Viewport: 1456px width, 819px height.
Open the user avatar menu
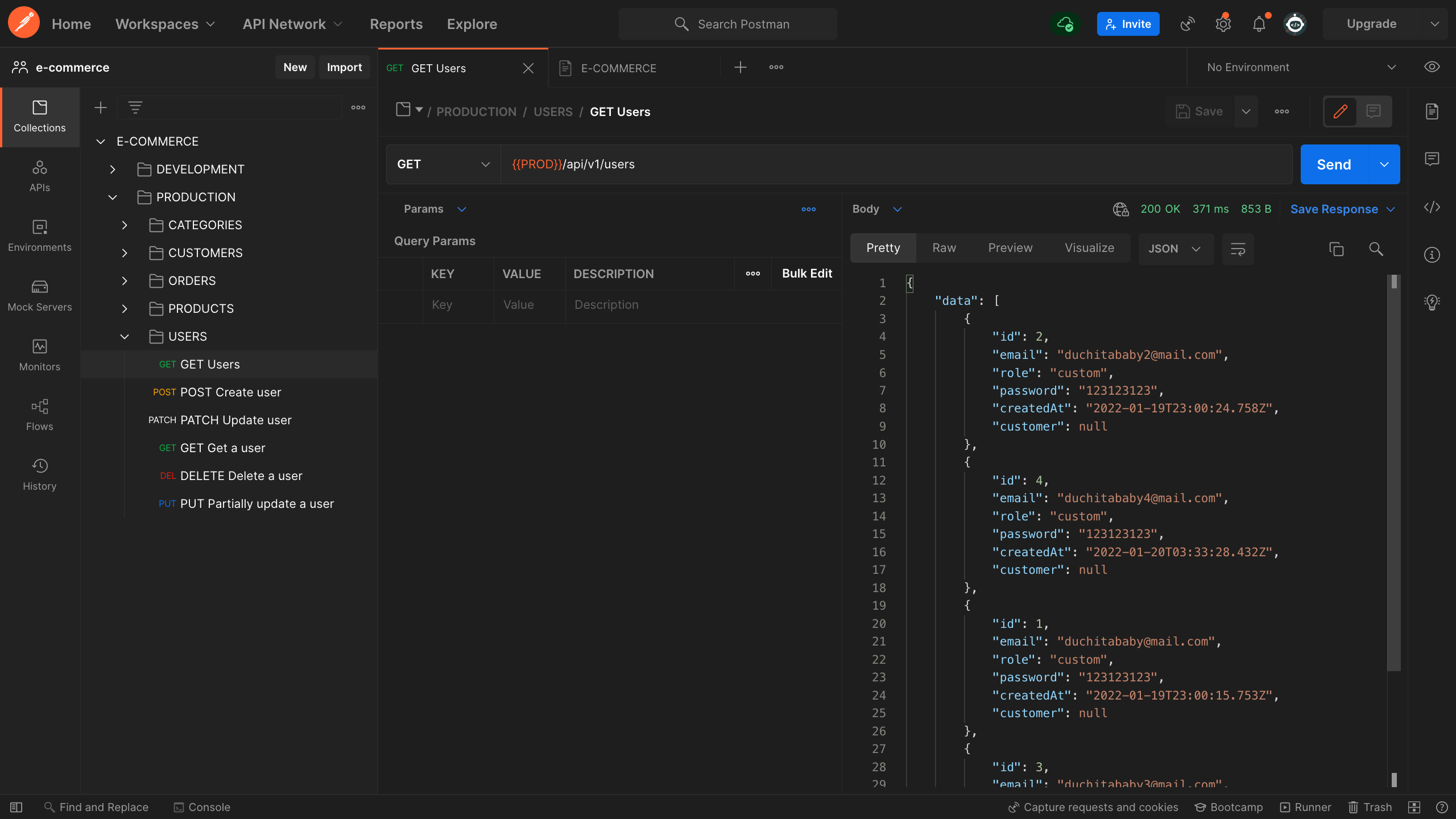tap(1295, 24)
